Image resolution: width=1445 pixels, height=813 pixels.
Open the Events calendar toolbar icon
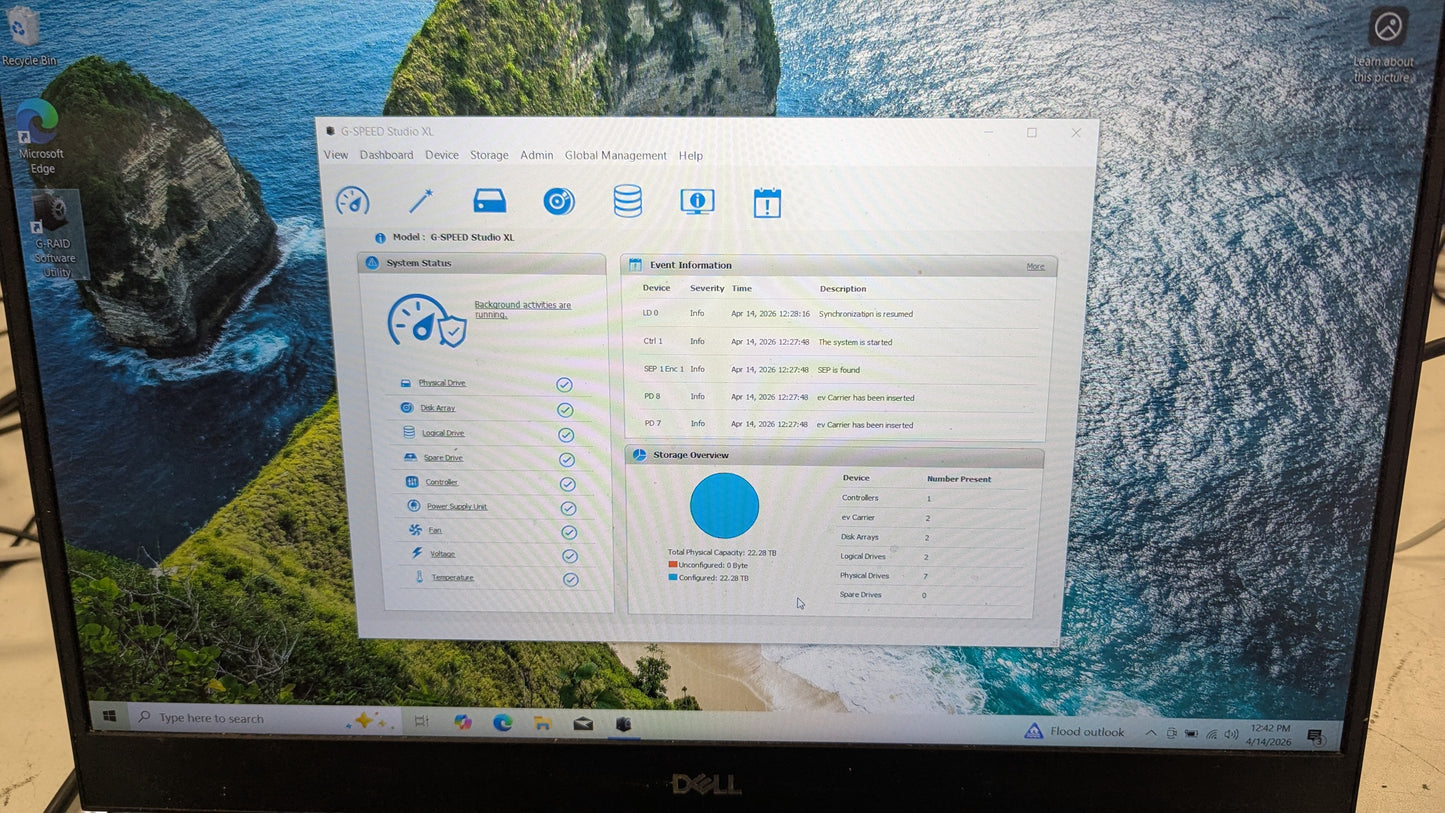click(x=767, y=203)
